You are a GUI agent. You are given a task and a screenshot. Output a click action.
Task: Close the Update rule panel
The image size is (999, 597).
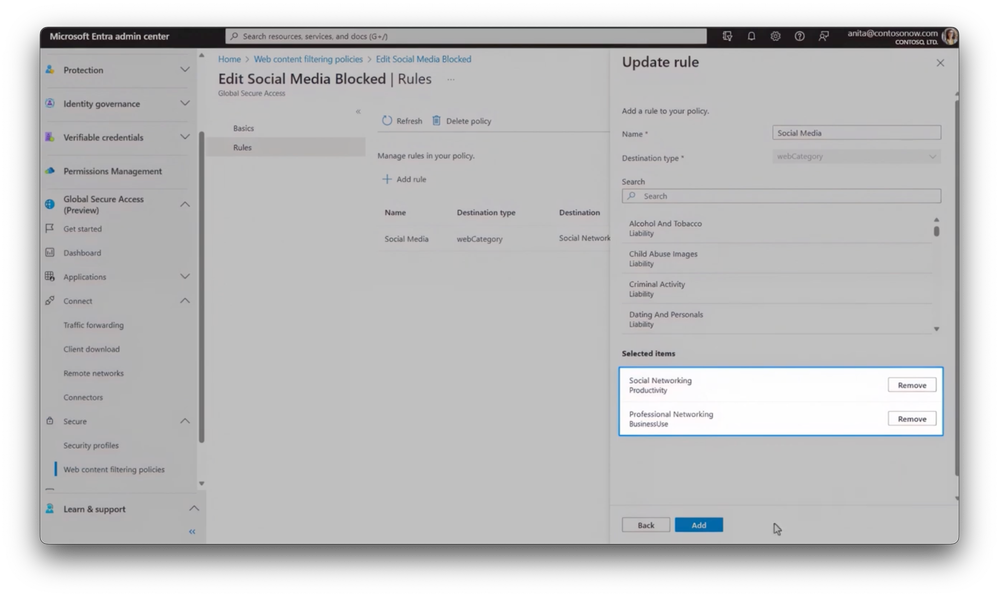click(x=940, y=62)
